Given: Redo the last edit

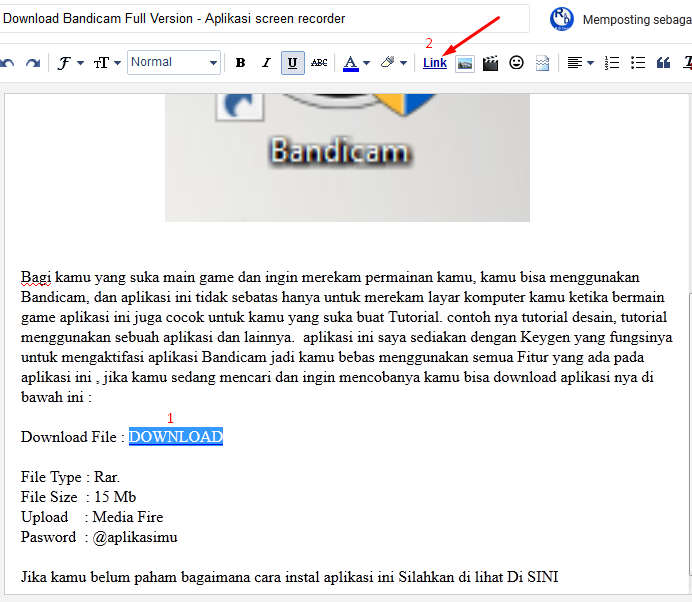Looking at the screenshot, I should pos(33,63).
